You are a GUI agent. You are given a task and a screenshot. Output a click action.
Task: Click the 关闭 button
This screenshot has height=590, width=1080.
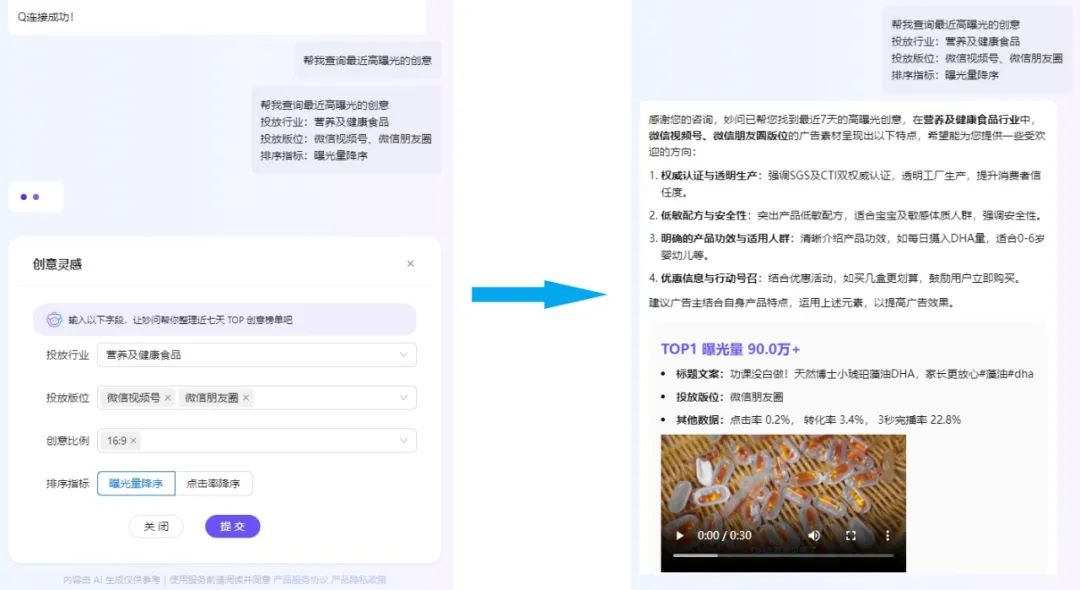156,527
